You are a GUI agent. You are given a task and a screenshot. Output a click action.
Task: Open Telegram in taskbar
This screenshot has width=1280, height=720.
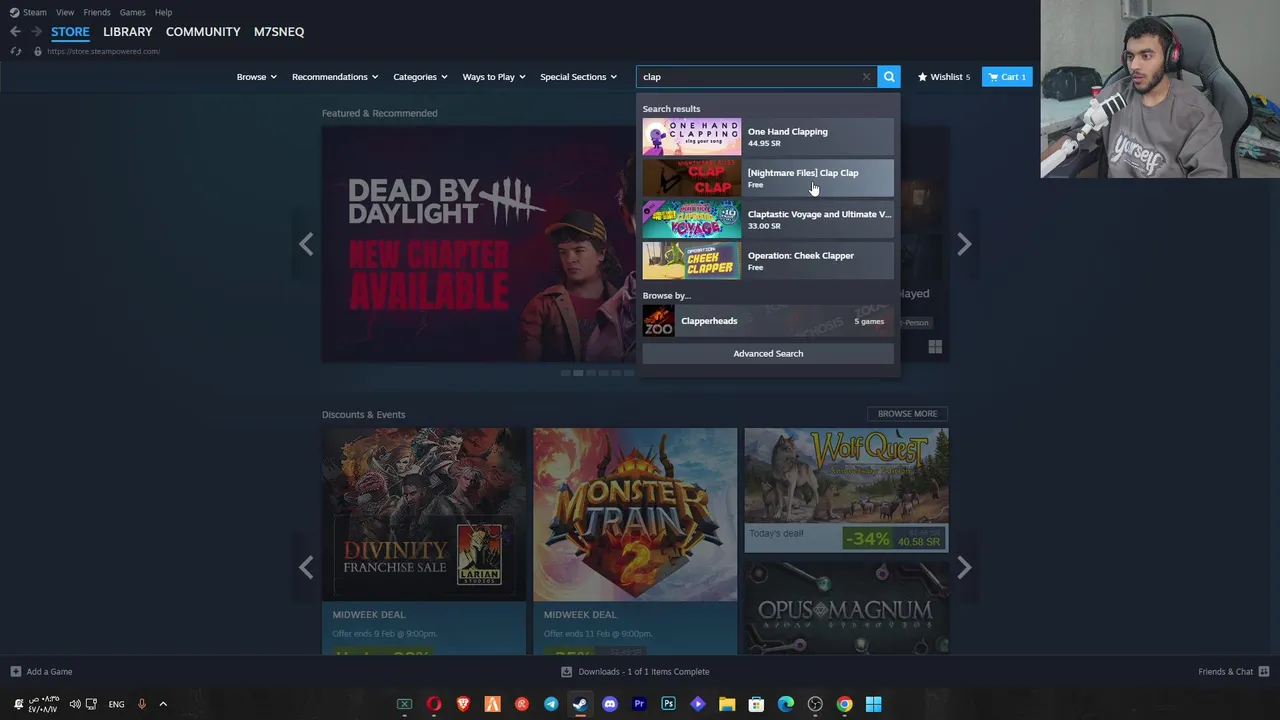pos(551,704)
